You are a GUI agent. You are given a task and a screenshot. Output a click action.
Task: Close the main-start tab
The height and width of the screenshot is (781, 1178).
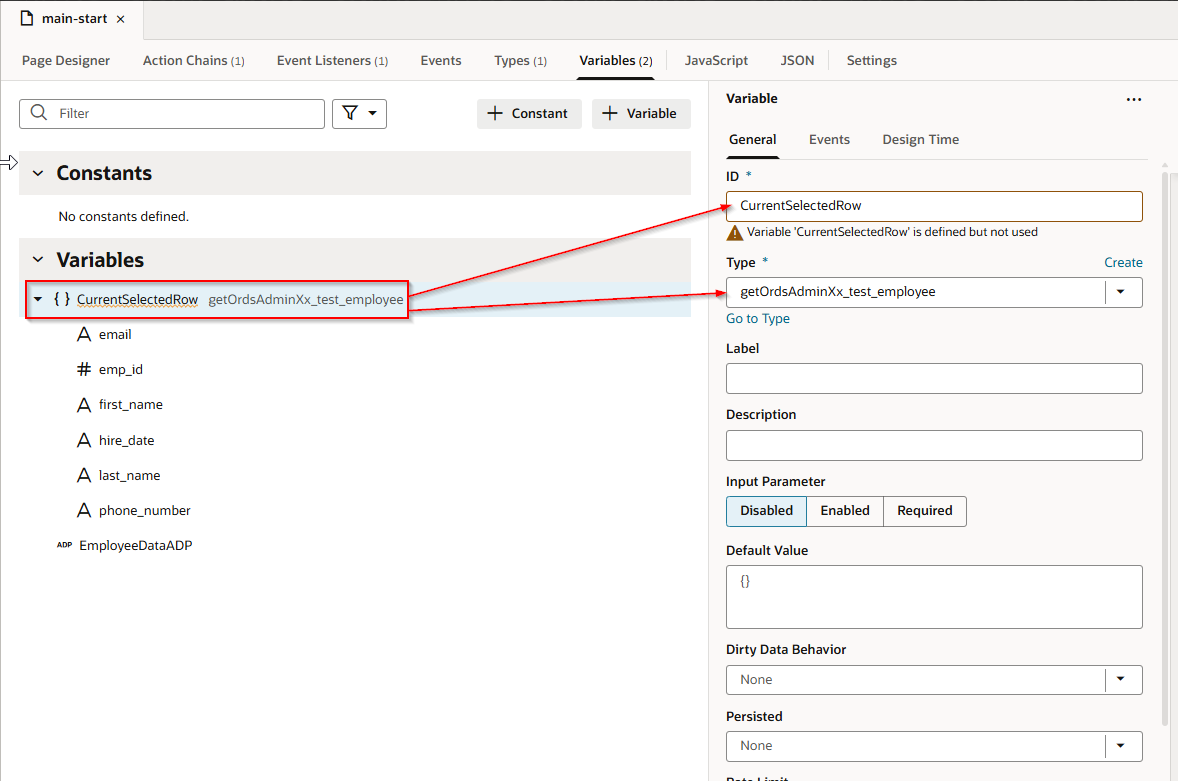coord(121,19)
